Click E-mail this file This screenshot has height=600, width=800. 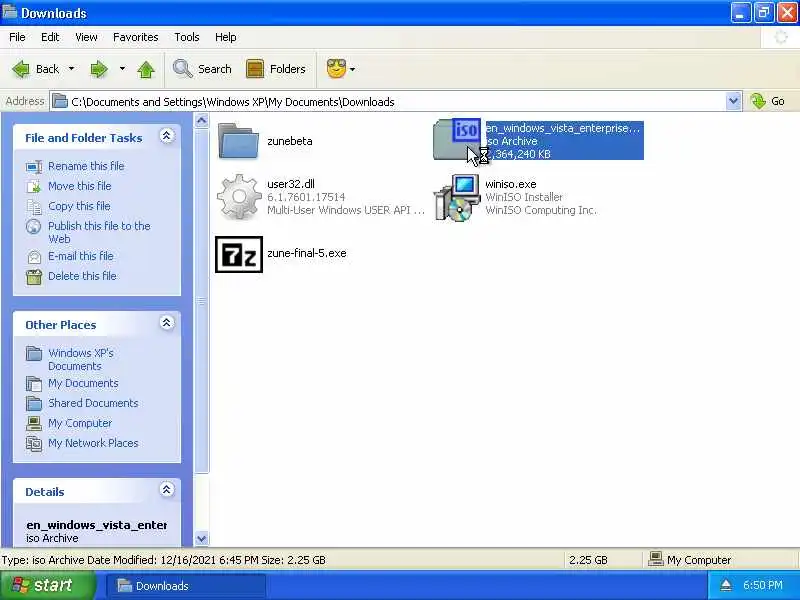(81, 256)
